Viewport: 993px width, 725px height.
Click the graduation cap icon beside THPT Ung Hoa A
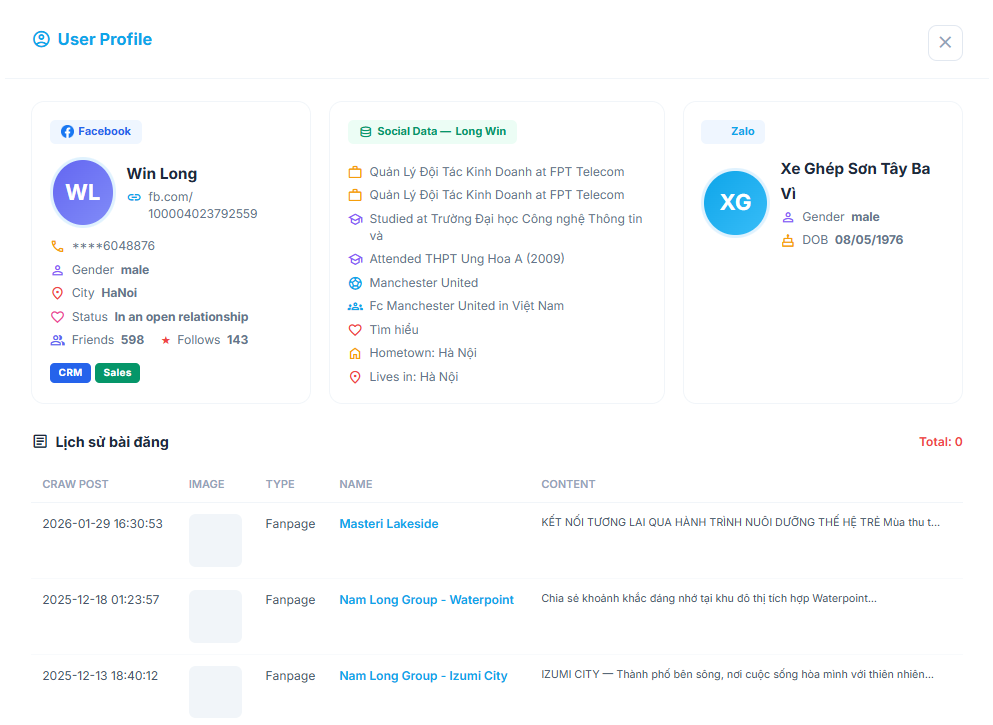tap(355, 258)
